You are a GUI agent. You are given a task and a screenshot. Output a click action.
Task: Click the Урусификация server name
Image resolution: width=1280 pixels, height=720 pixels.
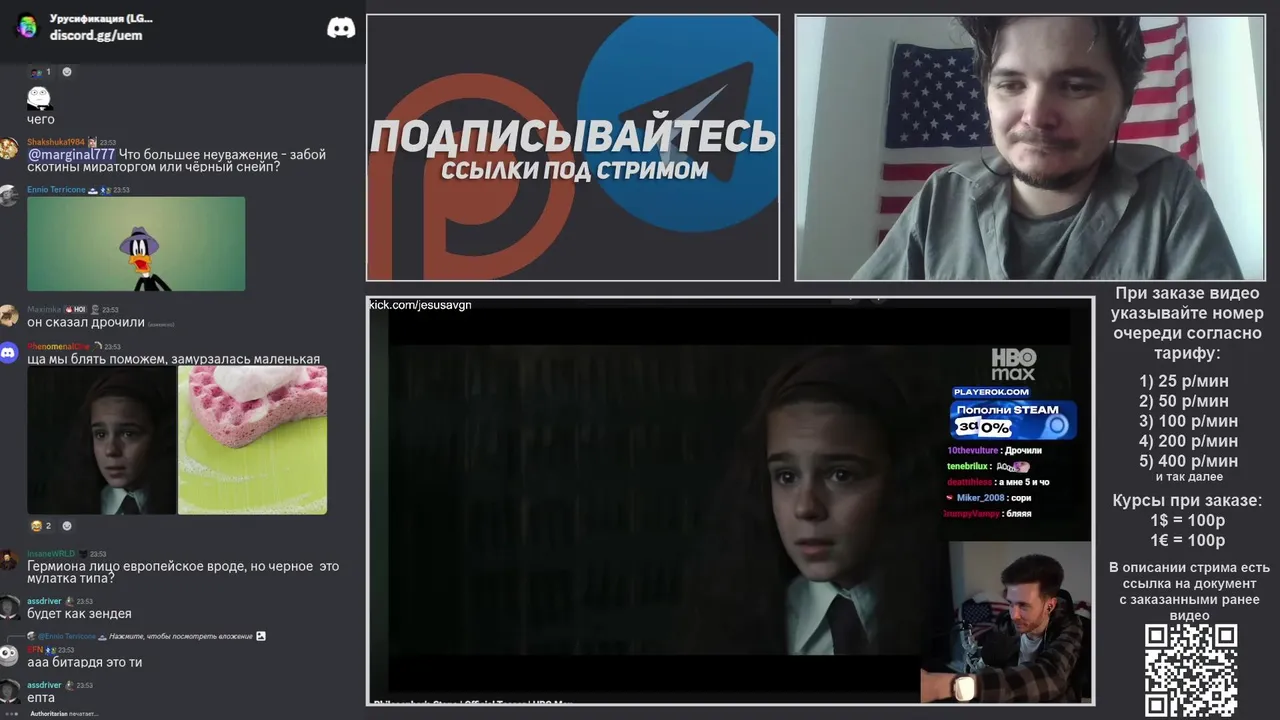[x=101, y=18]
